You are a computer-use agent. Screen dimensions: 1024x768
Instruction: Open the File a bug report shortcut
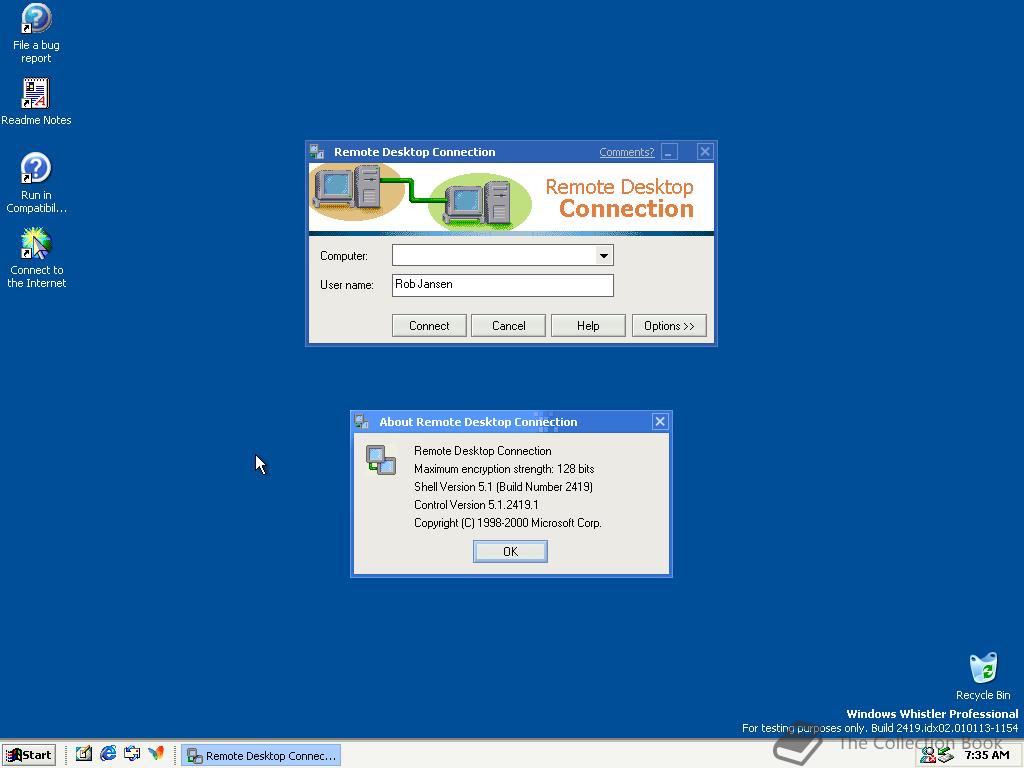click(x=36, y=33)
